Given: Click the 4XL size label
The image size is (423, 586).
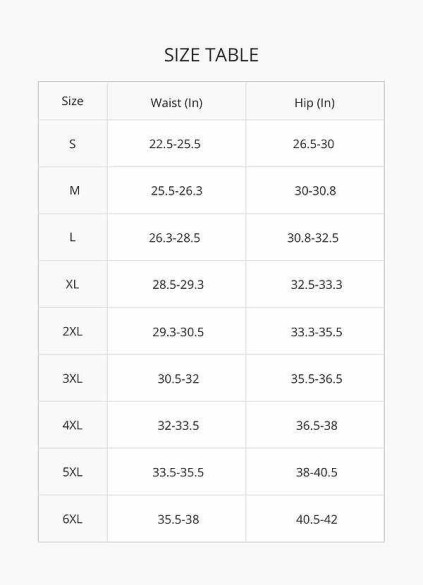Looking at the screenshot, I should (x=72, y=425).
